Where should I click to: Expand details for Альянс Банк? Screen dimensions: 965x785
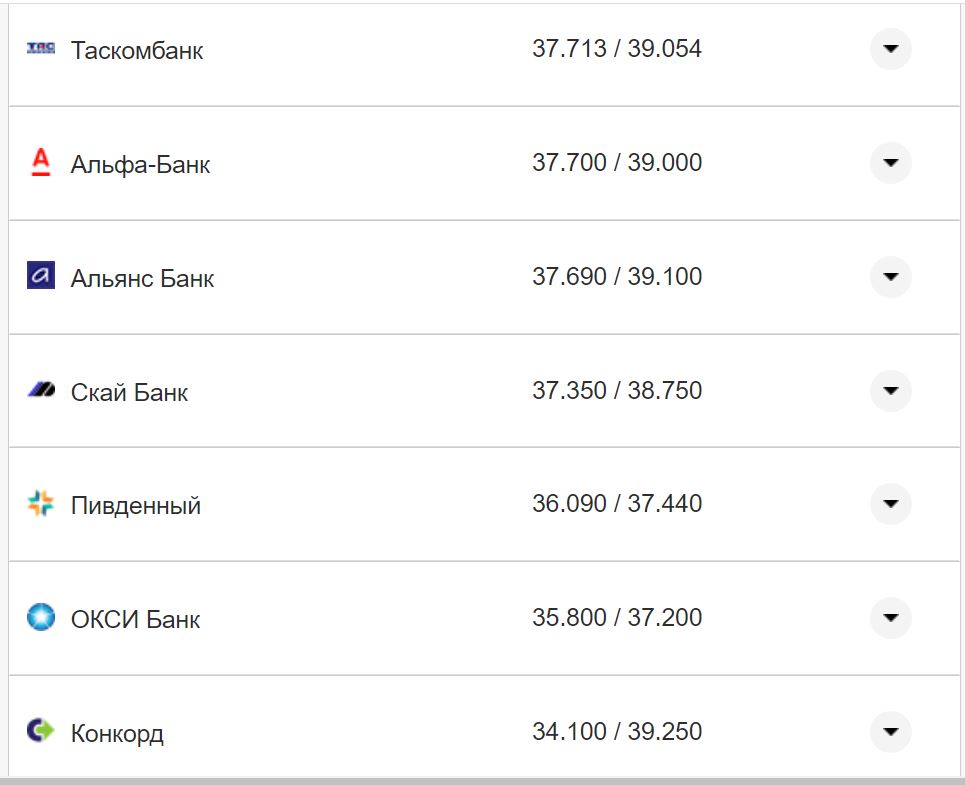click(890, 277)
